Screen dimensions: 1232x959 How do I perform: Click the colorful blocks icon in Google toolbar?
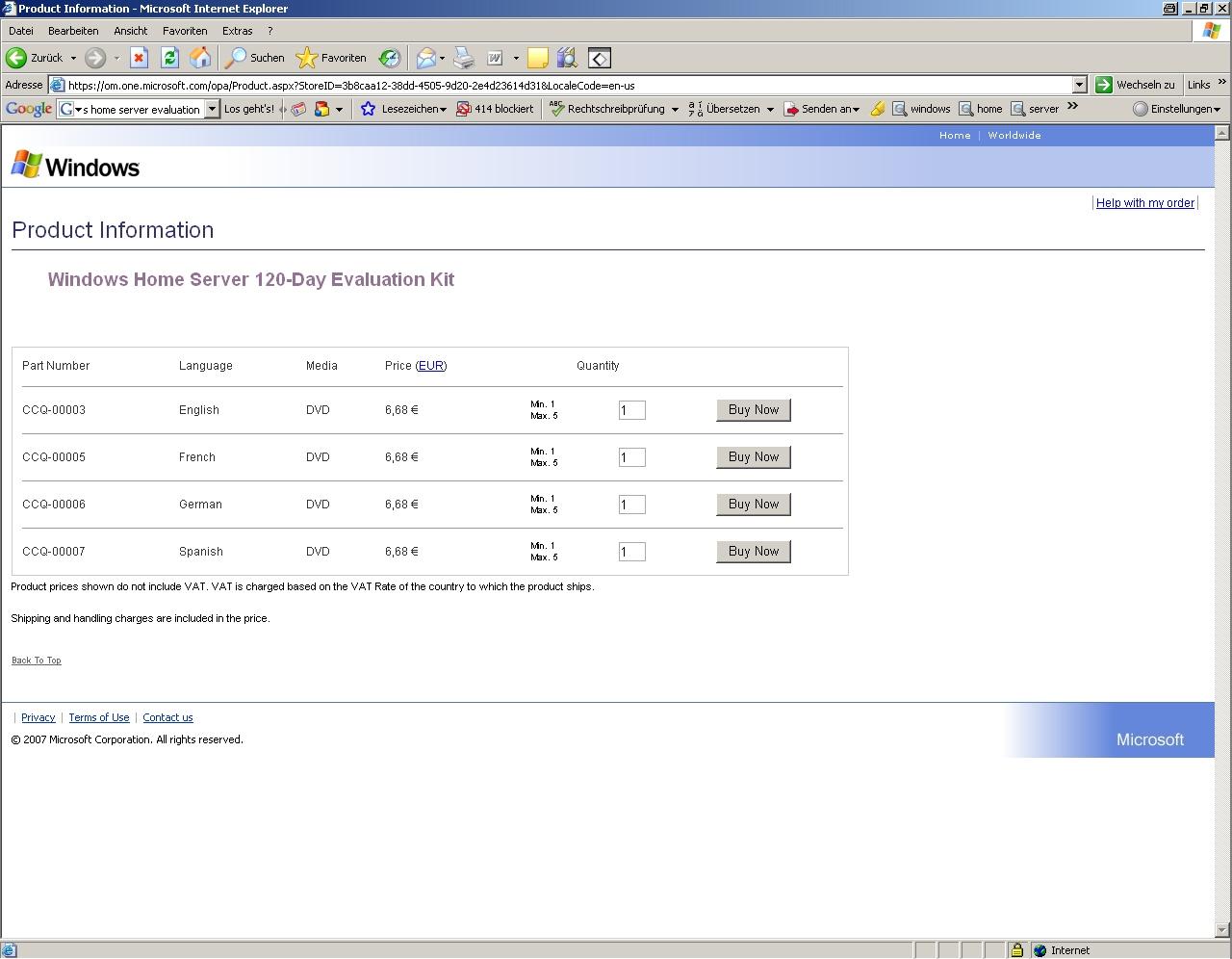point(322,109)
